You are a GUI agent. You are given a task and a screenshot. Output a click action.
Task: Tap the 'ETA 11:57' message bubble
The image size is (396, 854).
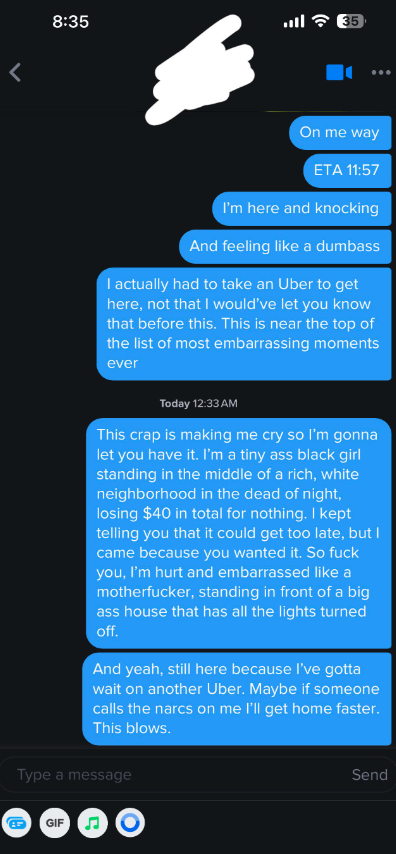347,170
